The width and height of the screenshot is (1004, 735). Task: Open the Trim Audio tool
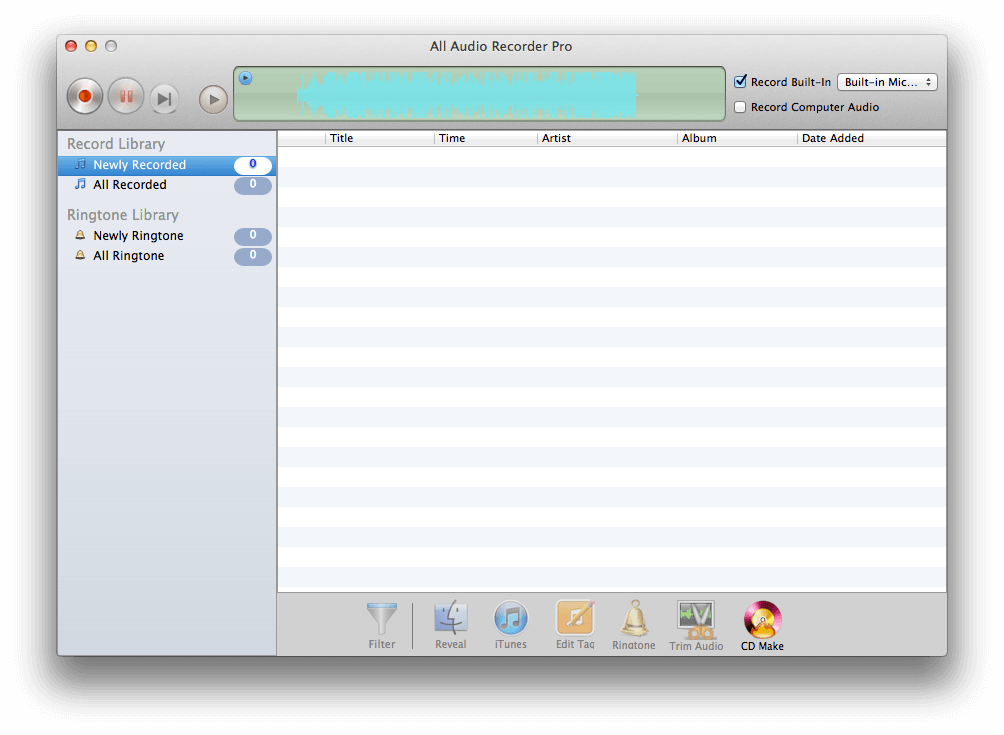(x=696, y=626)
